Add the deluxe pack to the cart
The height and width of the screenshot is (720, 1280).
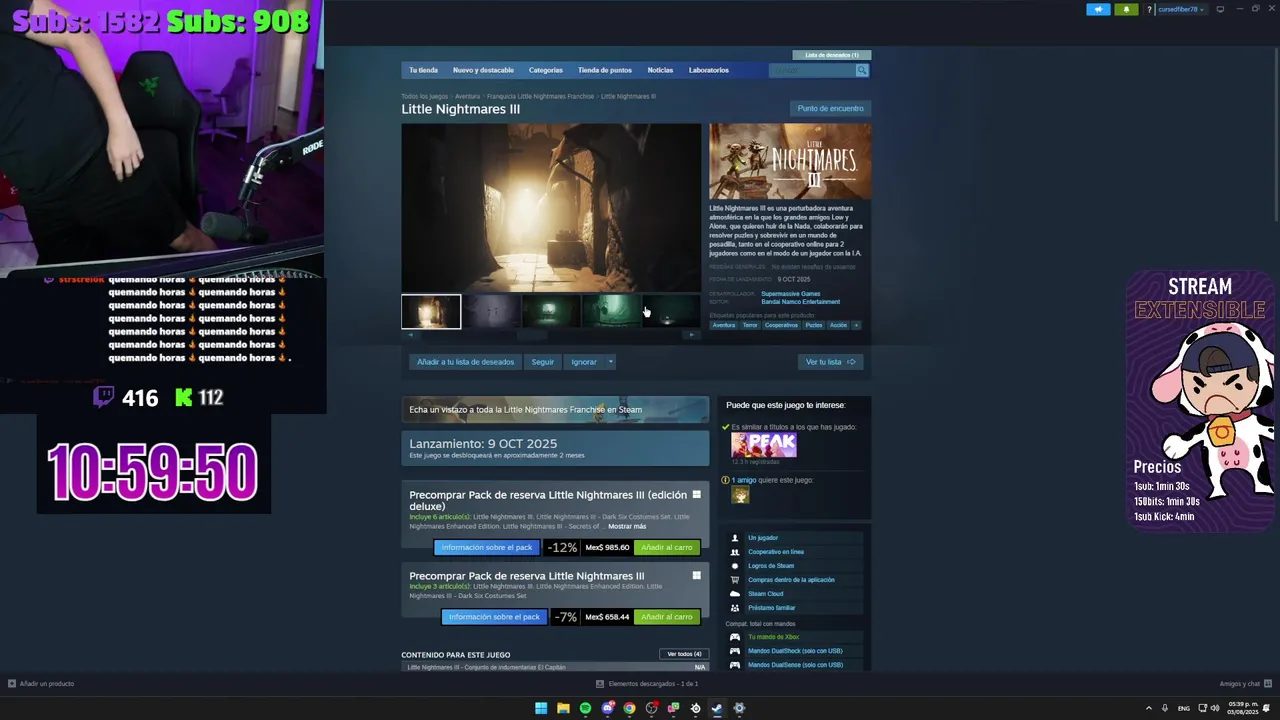pyautogui.click(x=667, y=547)
